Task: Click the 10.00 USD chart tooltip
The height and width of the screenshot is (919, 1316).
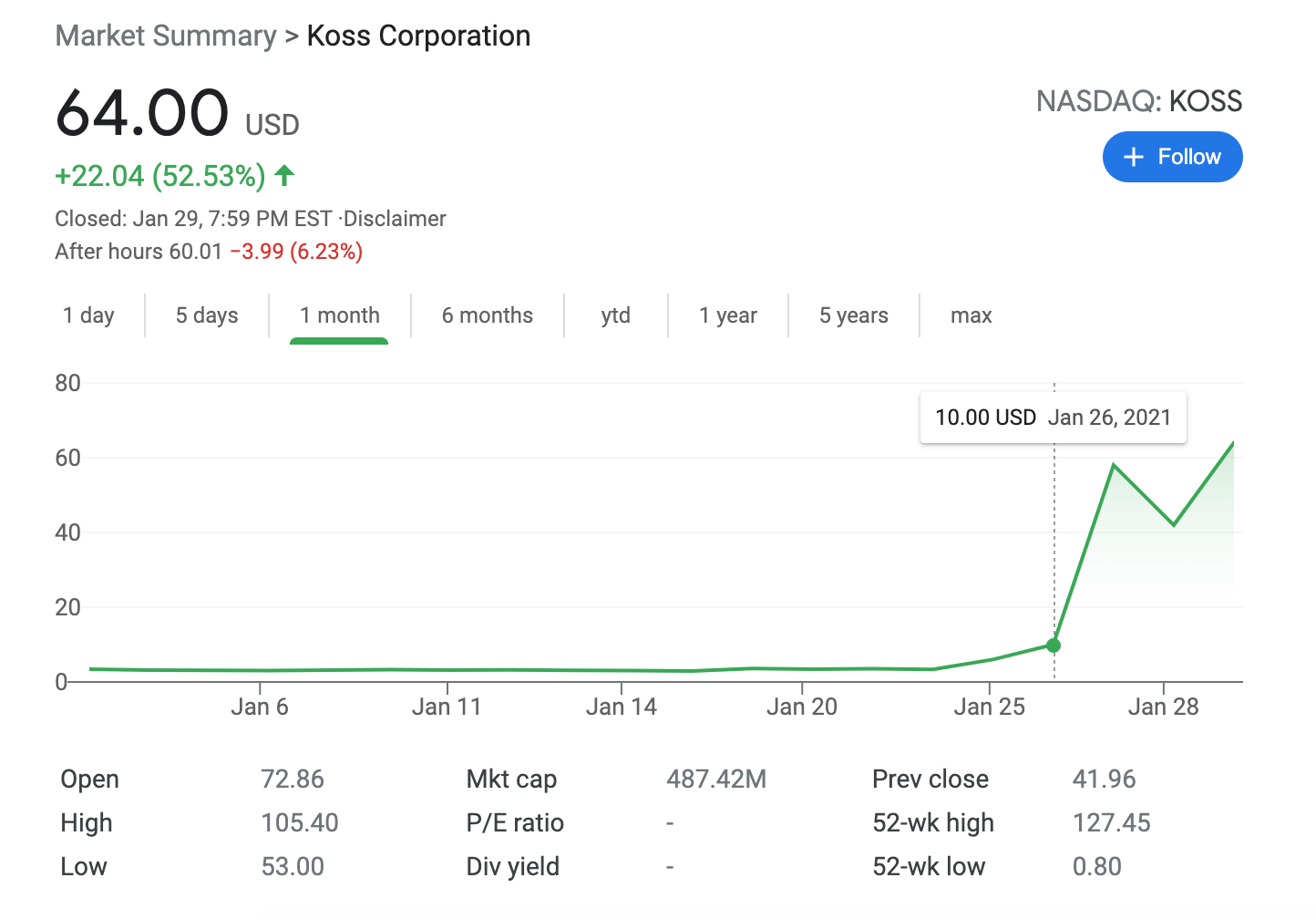Action: (1054, 418)
